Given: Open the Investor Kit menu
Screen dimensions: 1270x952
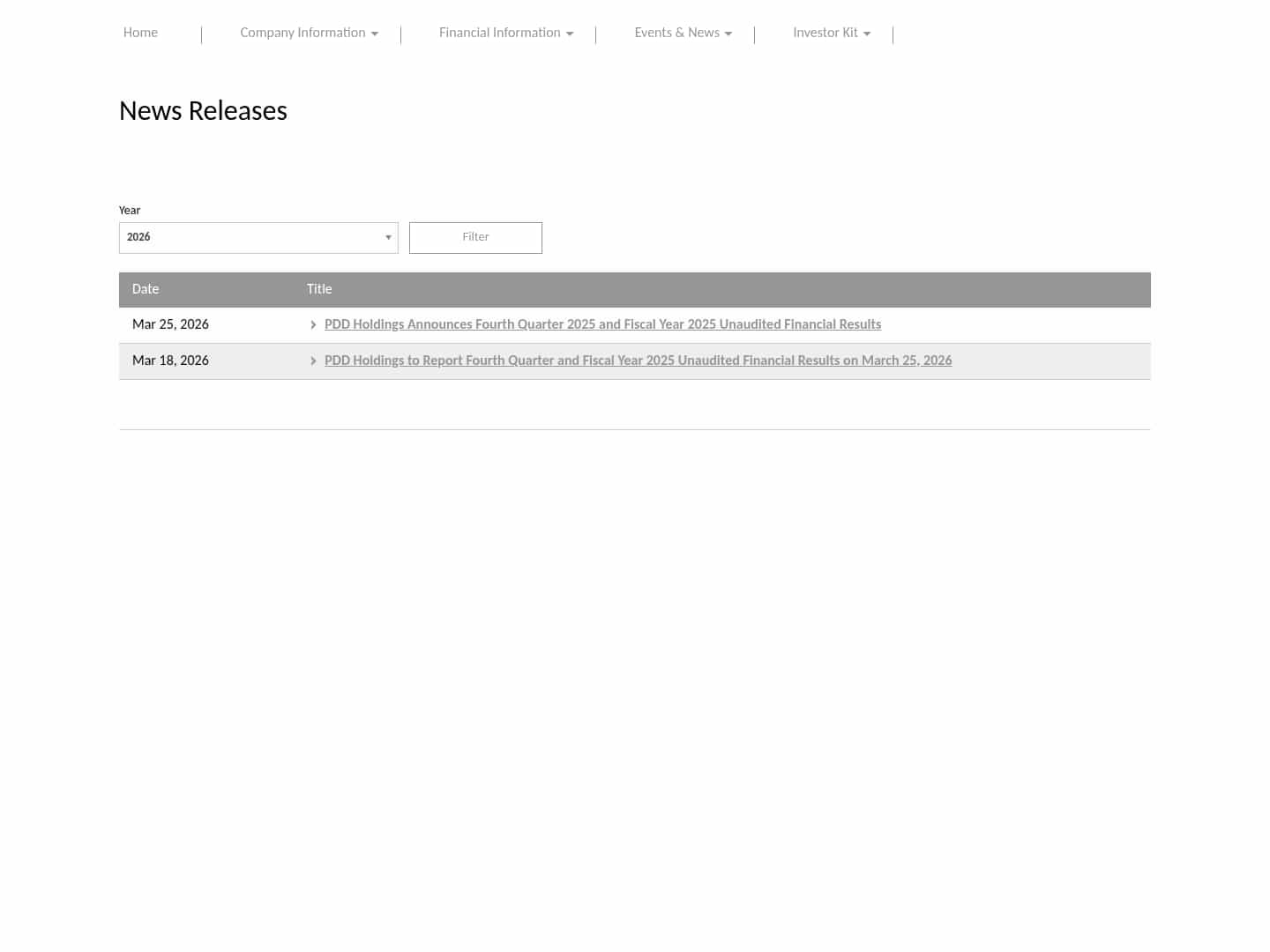Looking at the screenshot, I should pyautogui.click(x=825, y=33).
